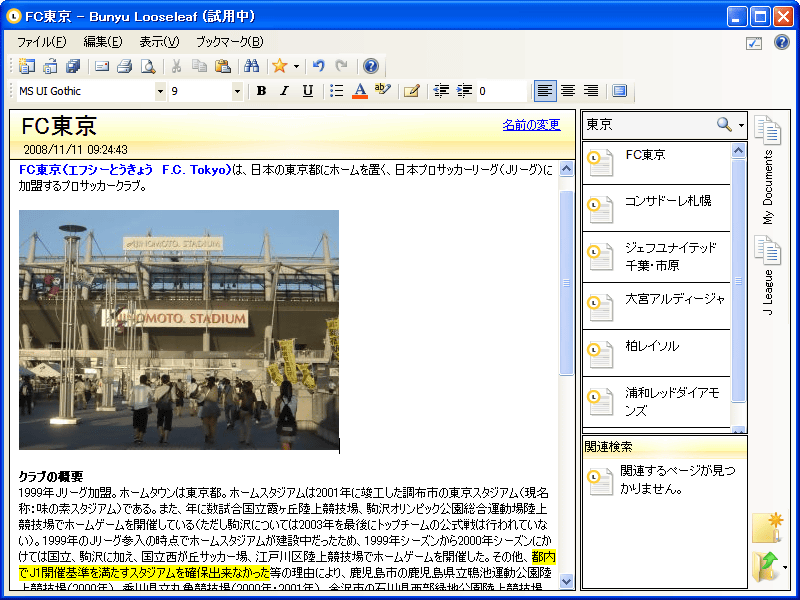This screenshot has width=800, height=600.
Task: Click the magnifier search icon
Action: [724, 124]
